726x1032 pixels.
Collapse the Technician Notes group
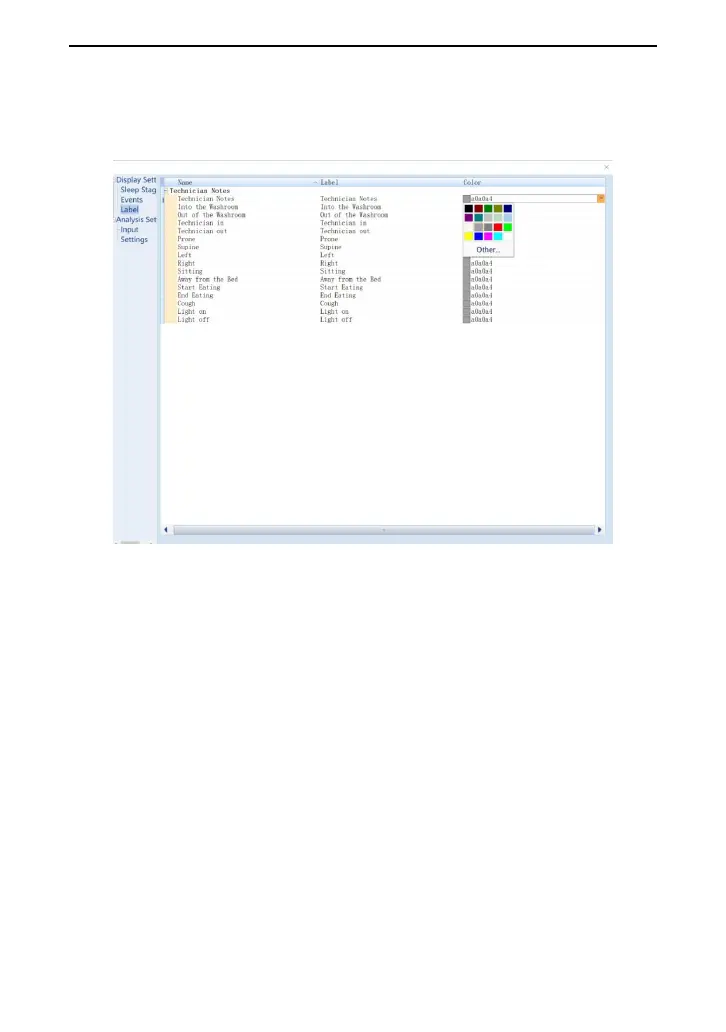[165, 191]
